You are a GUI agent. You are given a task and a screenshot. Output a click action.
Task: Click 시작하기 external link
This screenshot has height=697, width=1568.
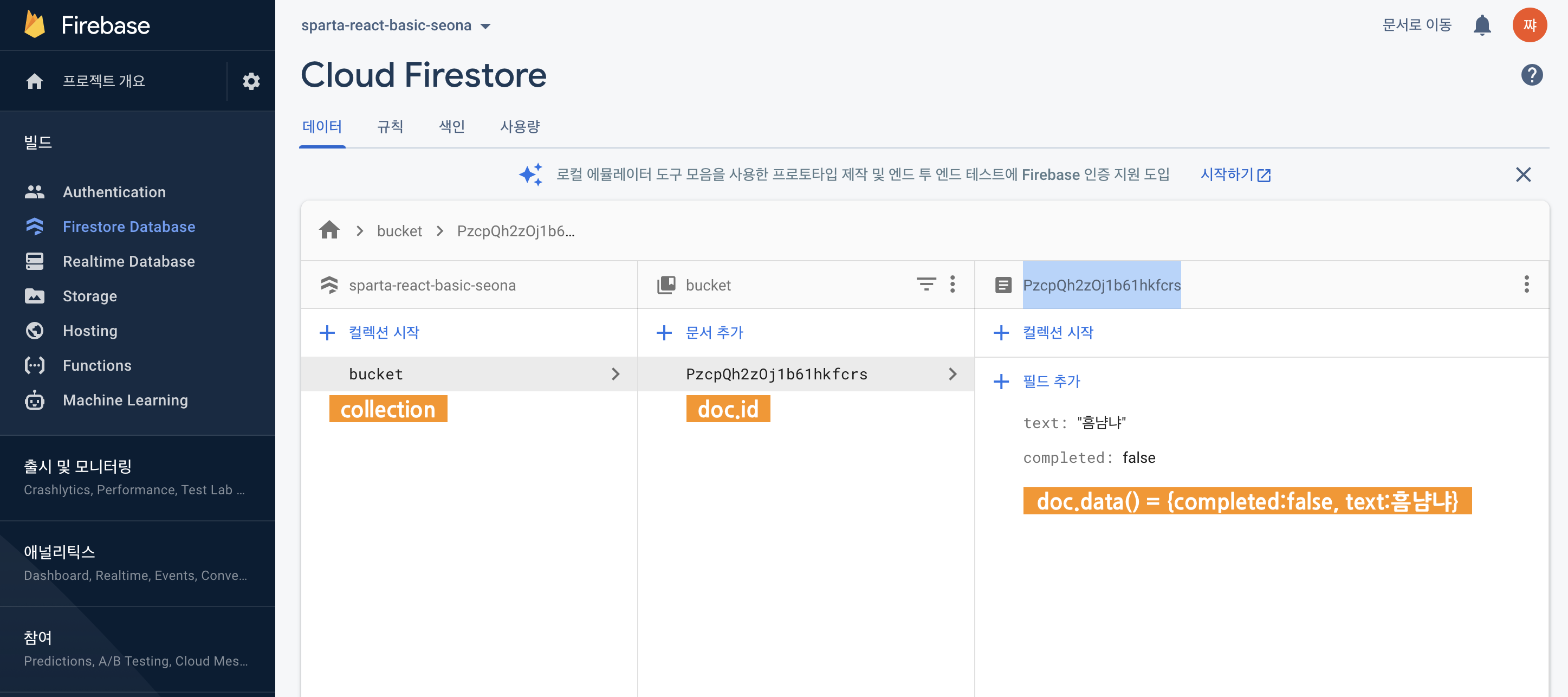click(x=1235, y=175)
